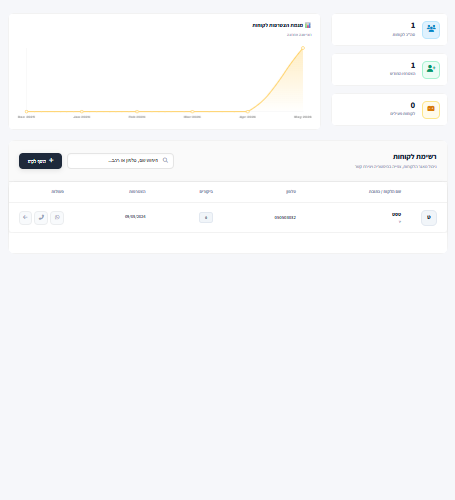Focus the customer search input field
The width and height of the screenshot is (455, 500).
pos(120,161)
